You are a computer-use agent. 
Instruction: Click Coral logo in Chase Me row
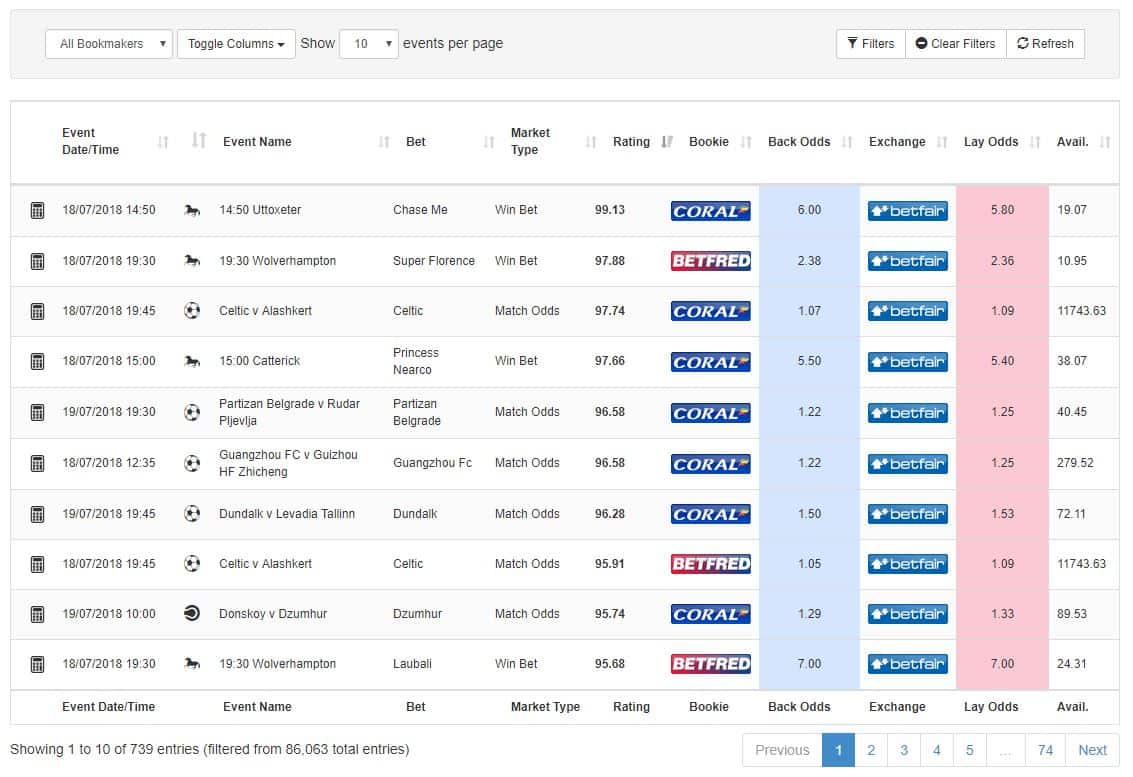(x=710, y=211)
